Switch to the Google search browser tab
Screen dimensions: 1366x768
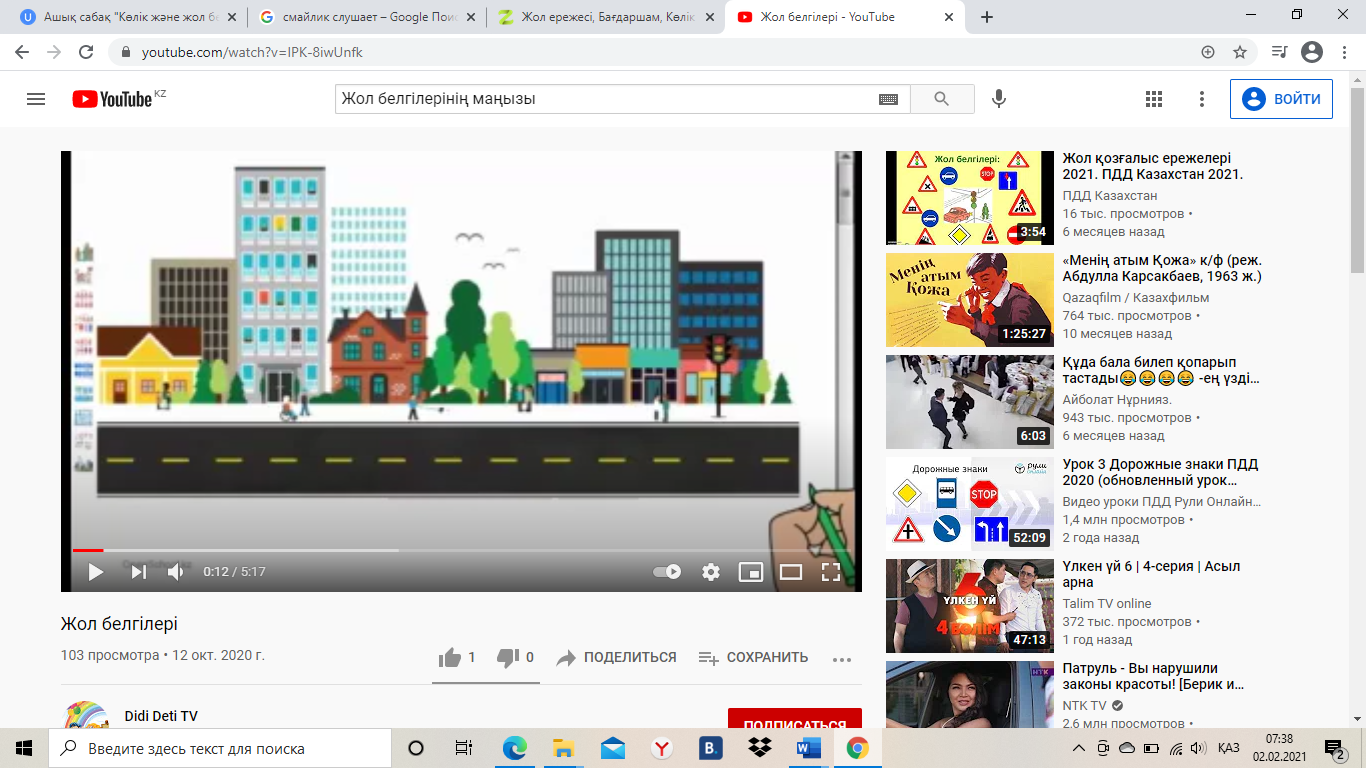360,17
